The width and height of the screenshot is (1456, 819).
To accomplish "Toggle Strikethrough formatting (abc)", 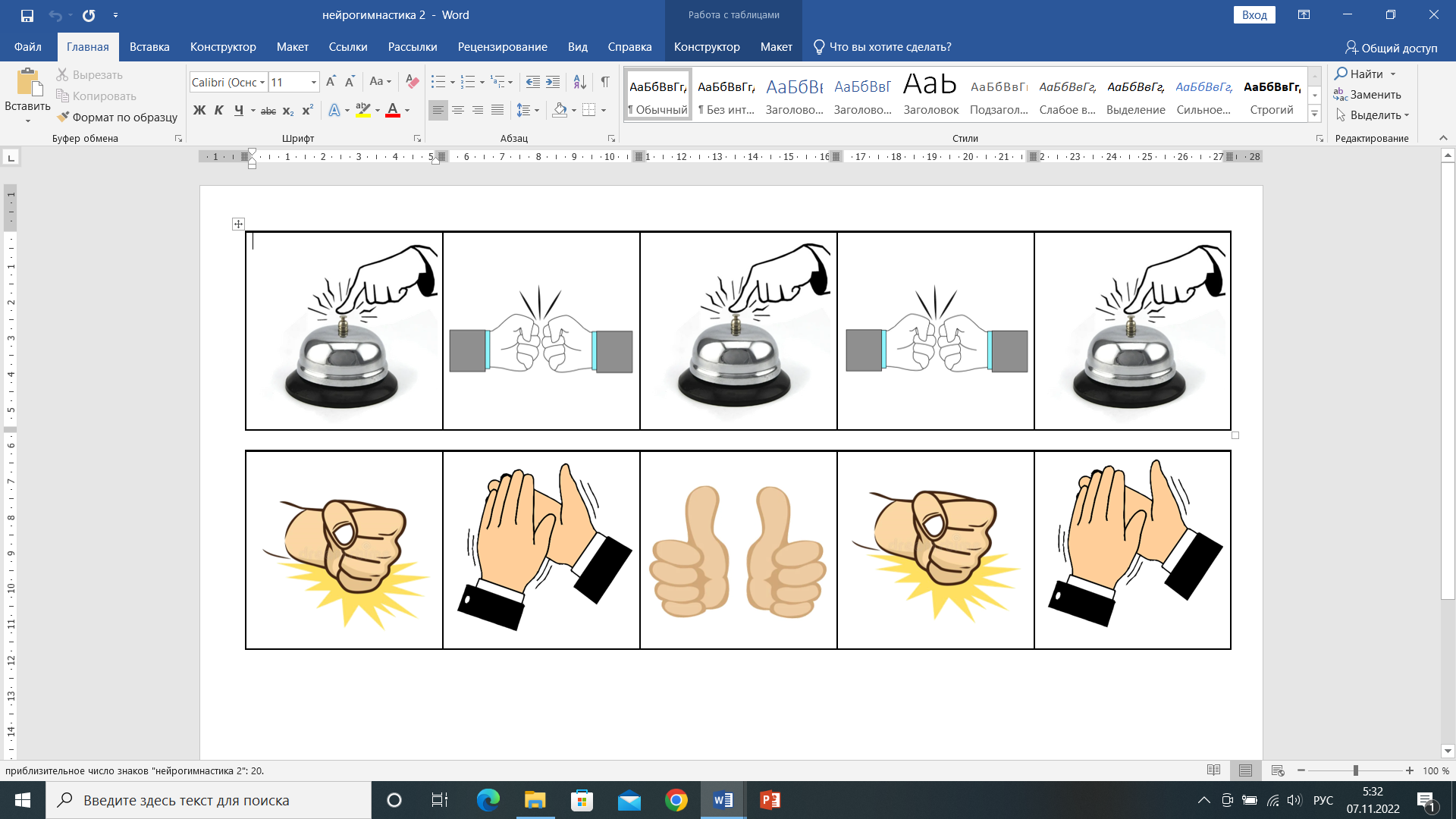I will (x=268, y=111).
